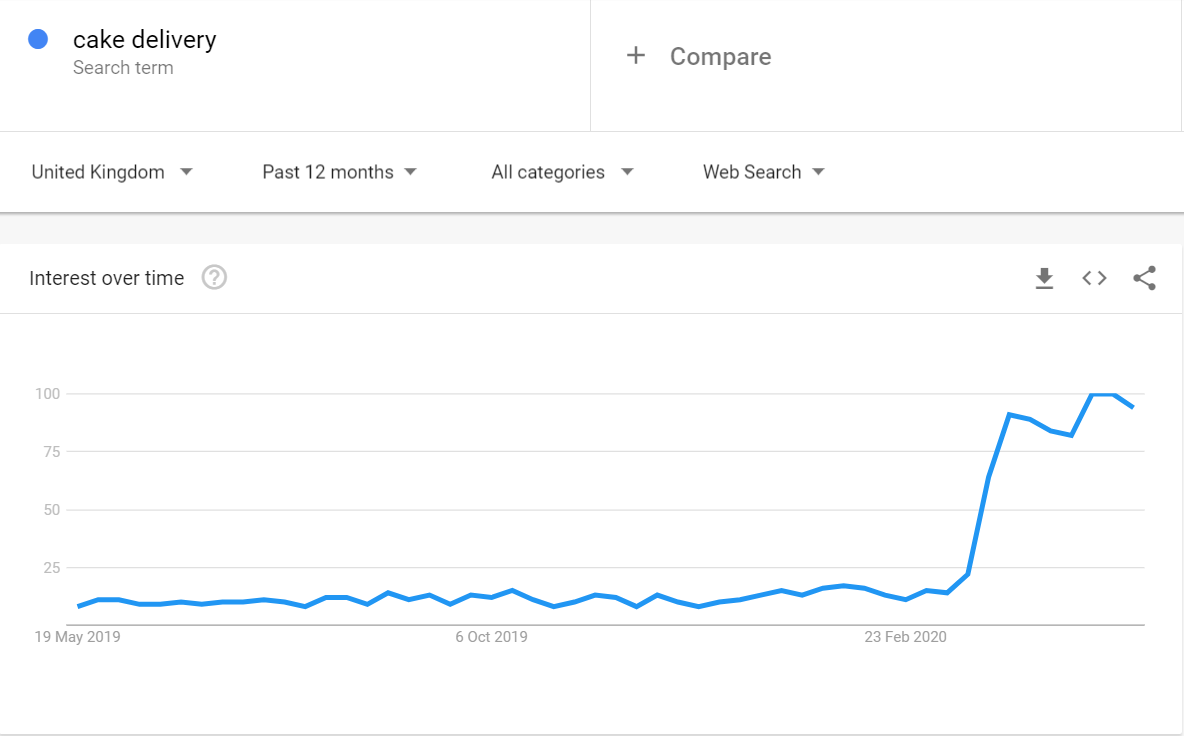Screen dimensions: 1184x736
Task: Open the embed code icon
Action: click(1095, 278)
